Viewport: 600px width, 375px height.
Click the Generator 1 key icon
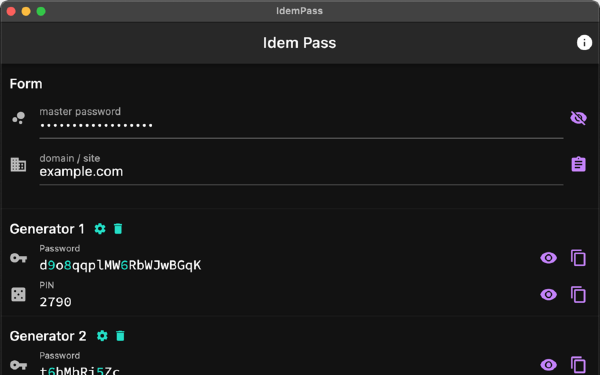[18, 258]
